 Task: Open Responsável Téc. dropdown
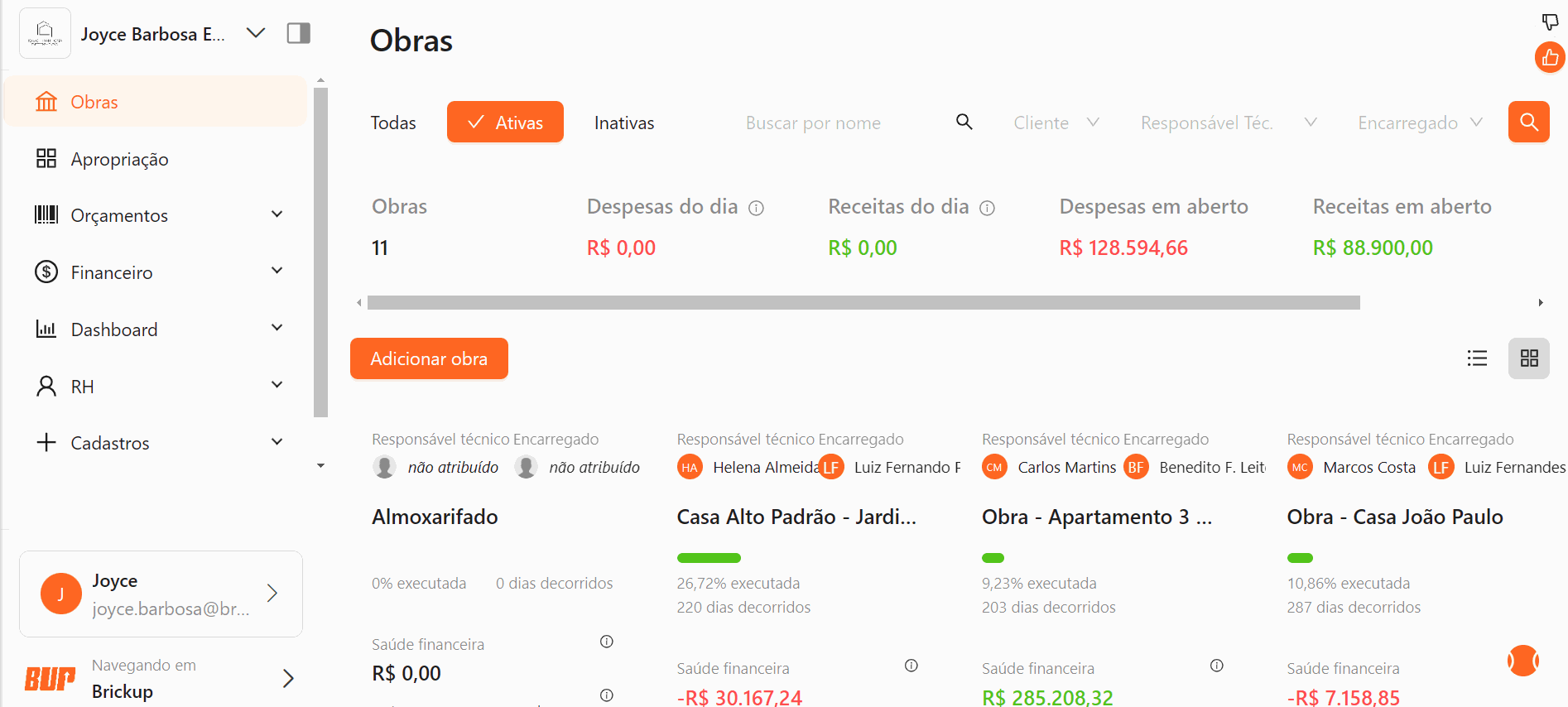click(1228, 123)
